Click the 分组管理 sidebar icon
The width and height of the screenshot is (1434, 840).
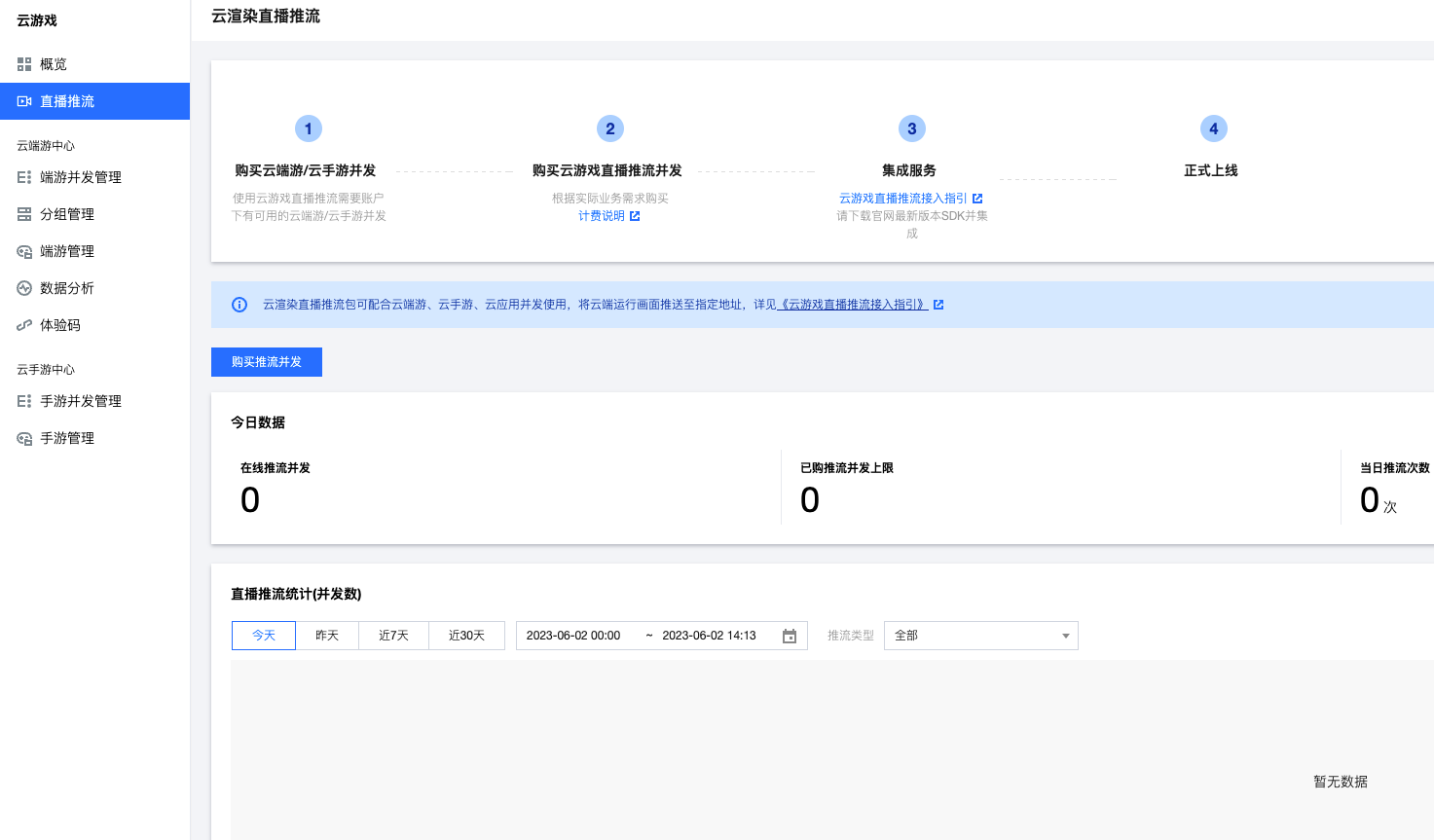click(x=24, y=214)
